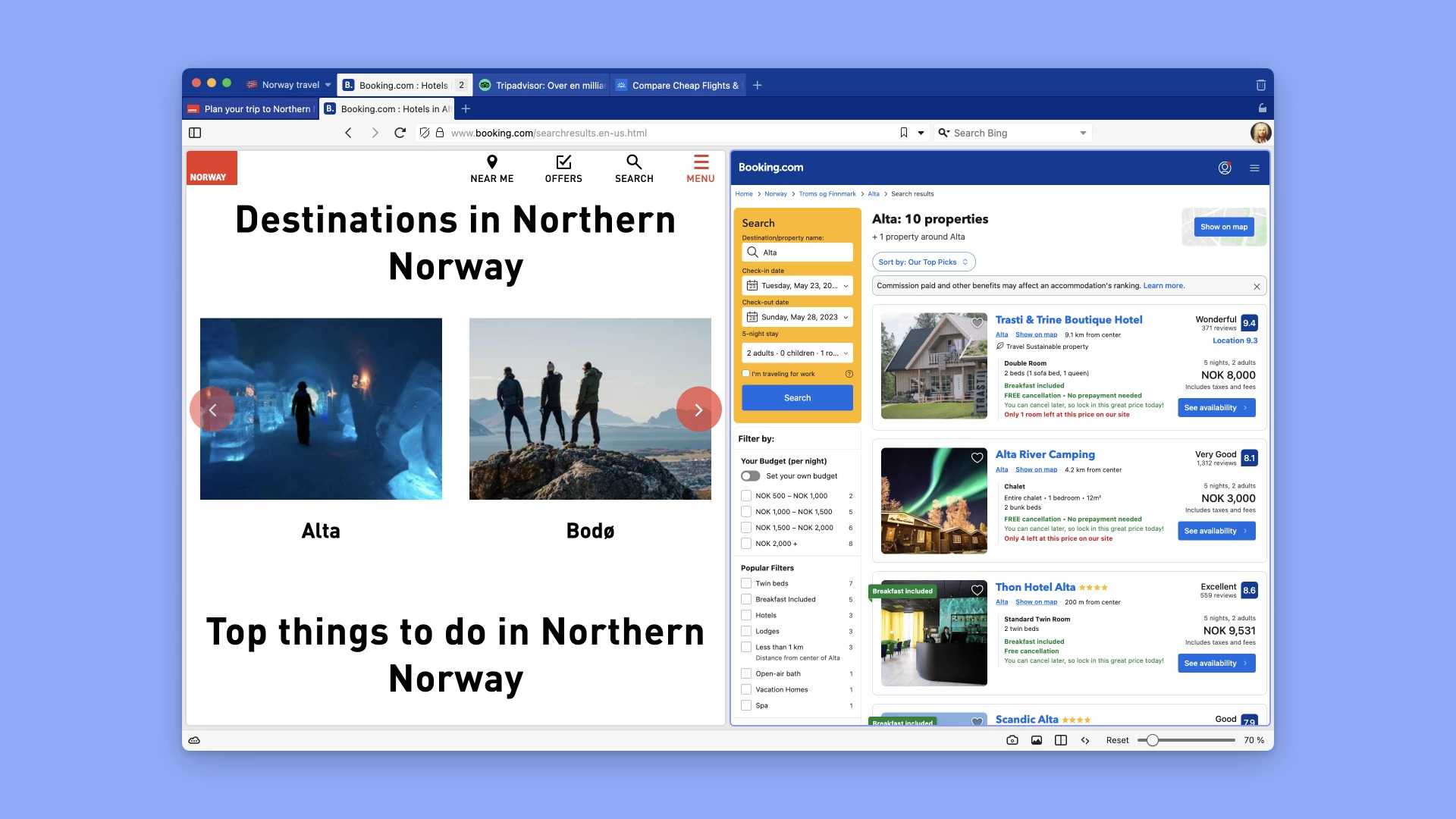Capture a screenshot with the camera icon
The height and width of the screenshot is (819, 1456).
click(1012, 740)
